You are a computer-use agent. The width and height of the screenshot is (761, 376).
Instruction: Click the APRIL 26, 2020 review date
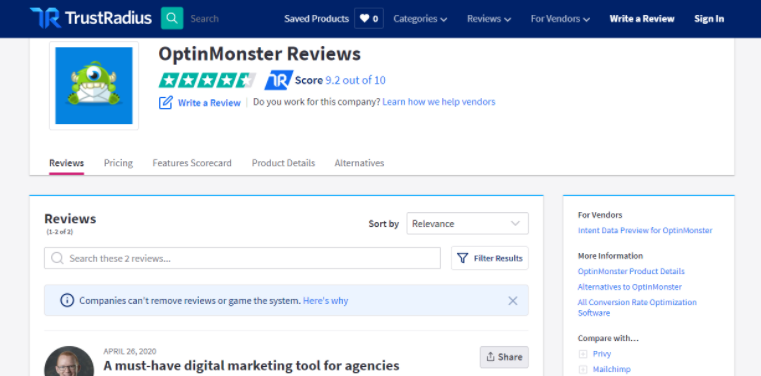(x=130, y=351)
